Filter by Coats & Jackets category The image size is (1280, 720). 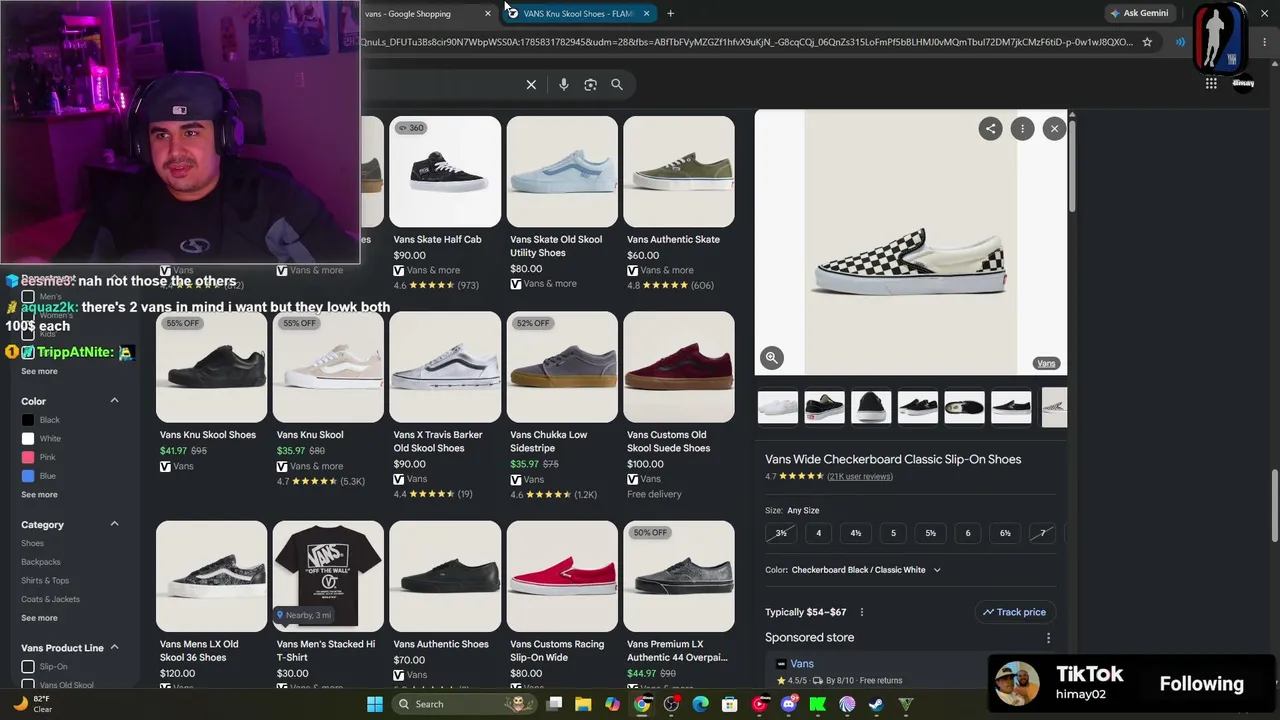point(50,600)
